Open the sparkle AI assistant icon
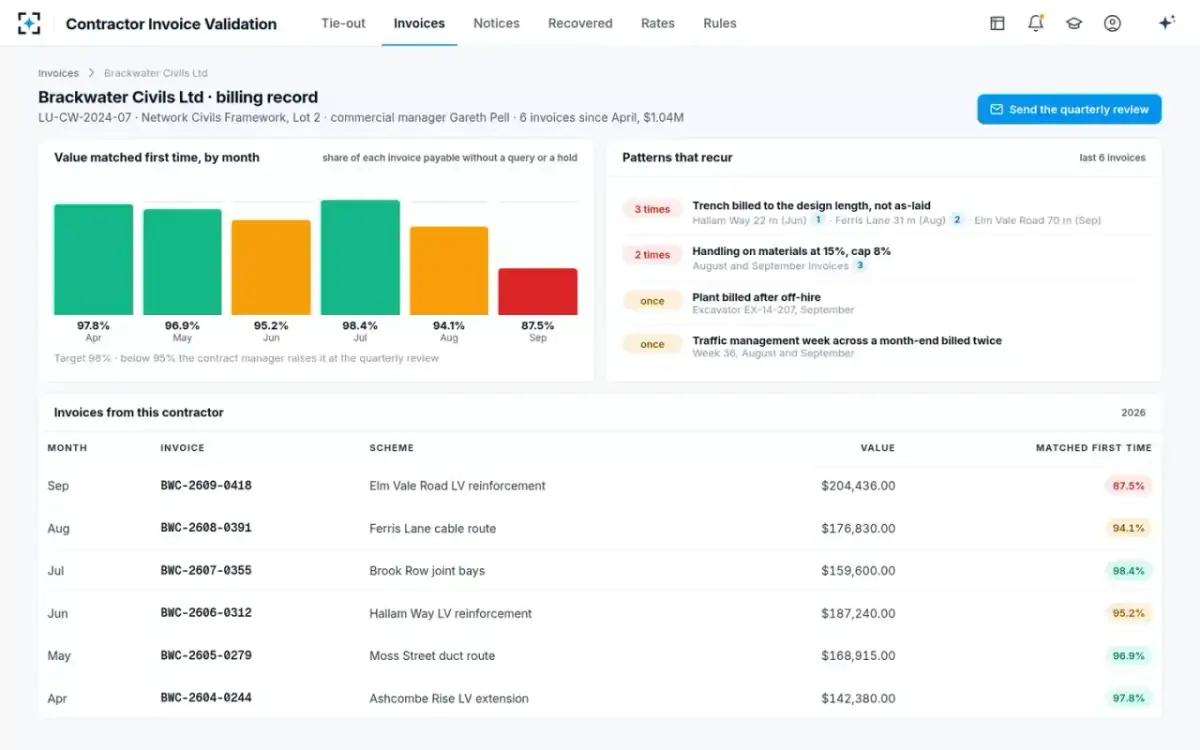The image size is (1200, 750). [x=1166, y=23]
